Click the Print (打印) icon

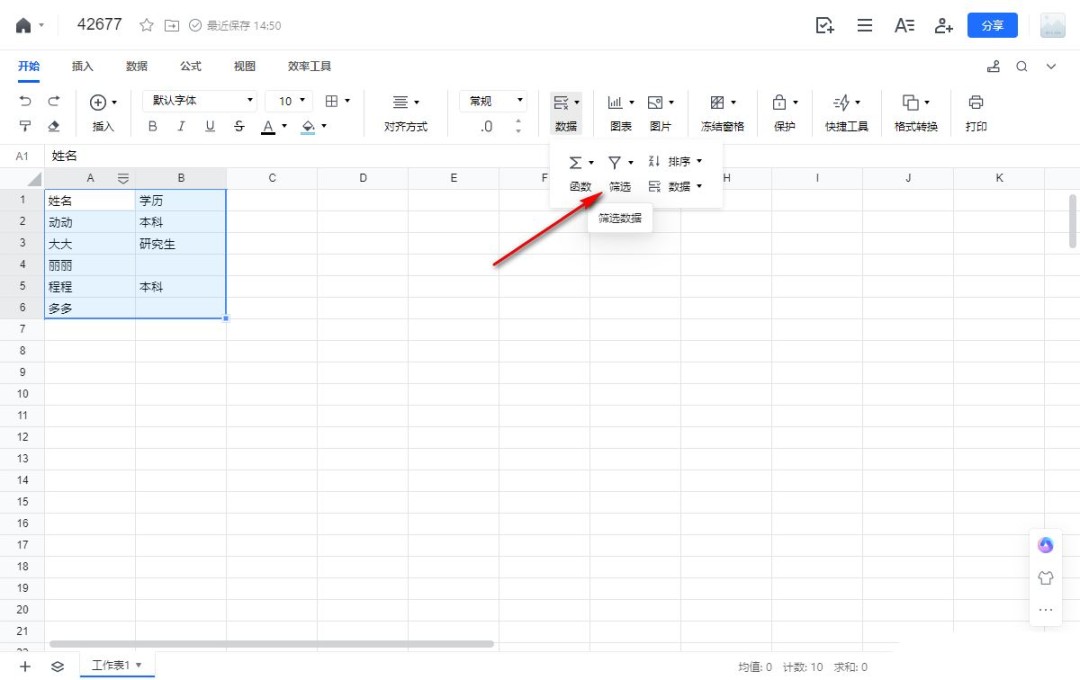coord(976,101)
